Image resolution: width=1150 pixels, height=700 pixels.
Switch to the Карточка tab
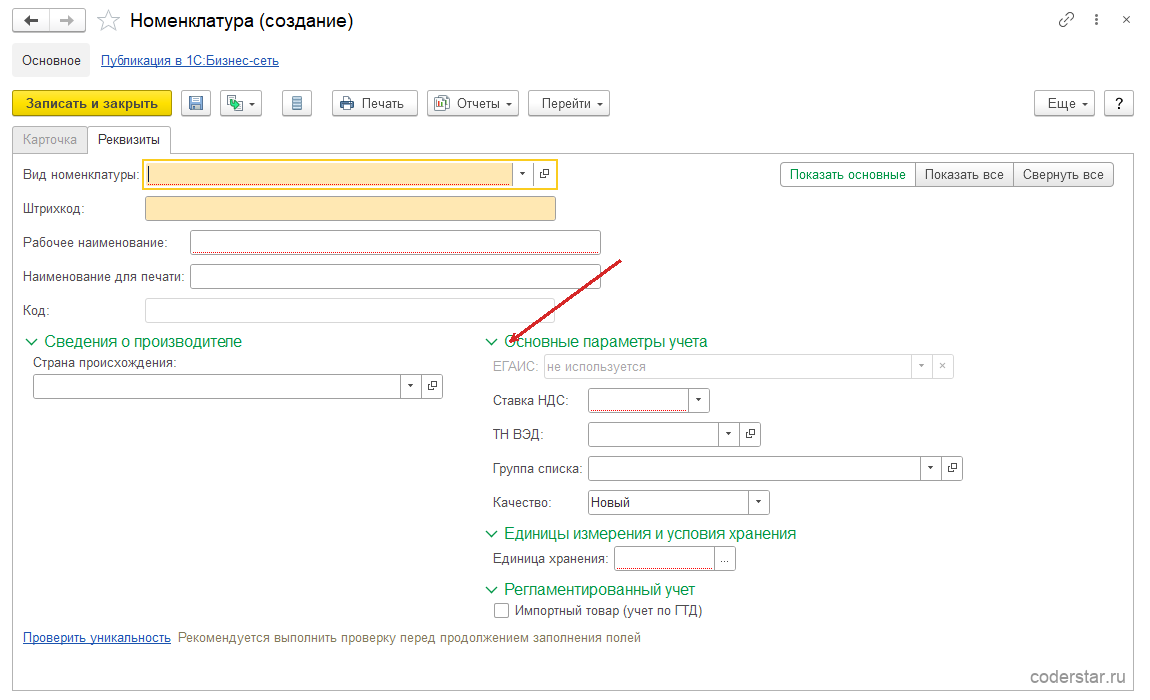[50, 139]
